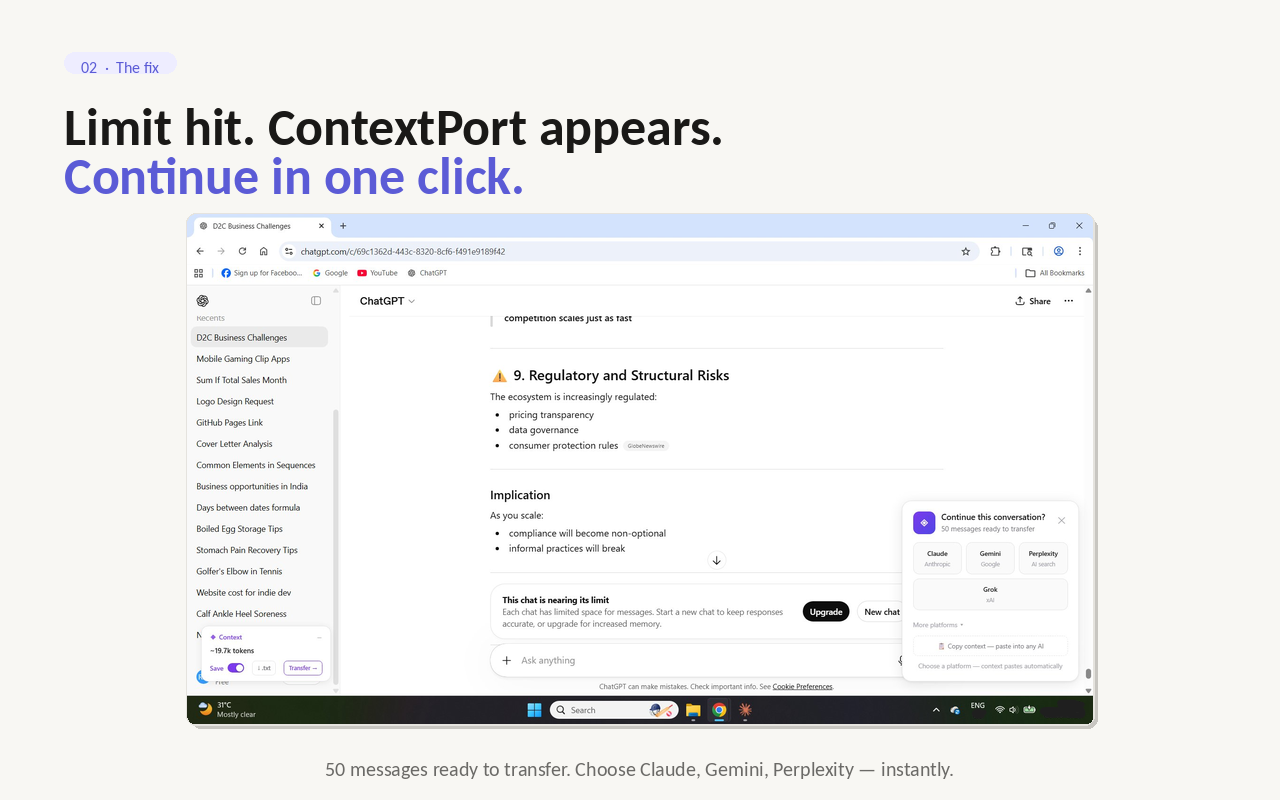Reload the page with refresh icon

click(242, 251)
